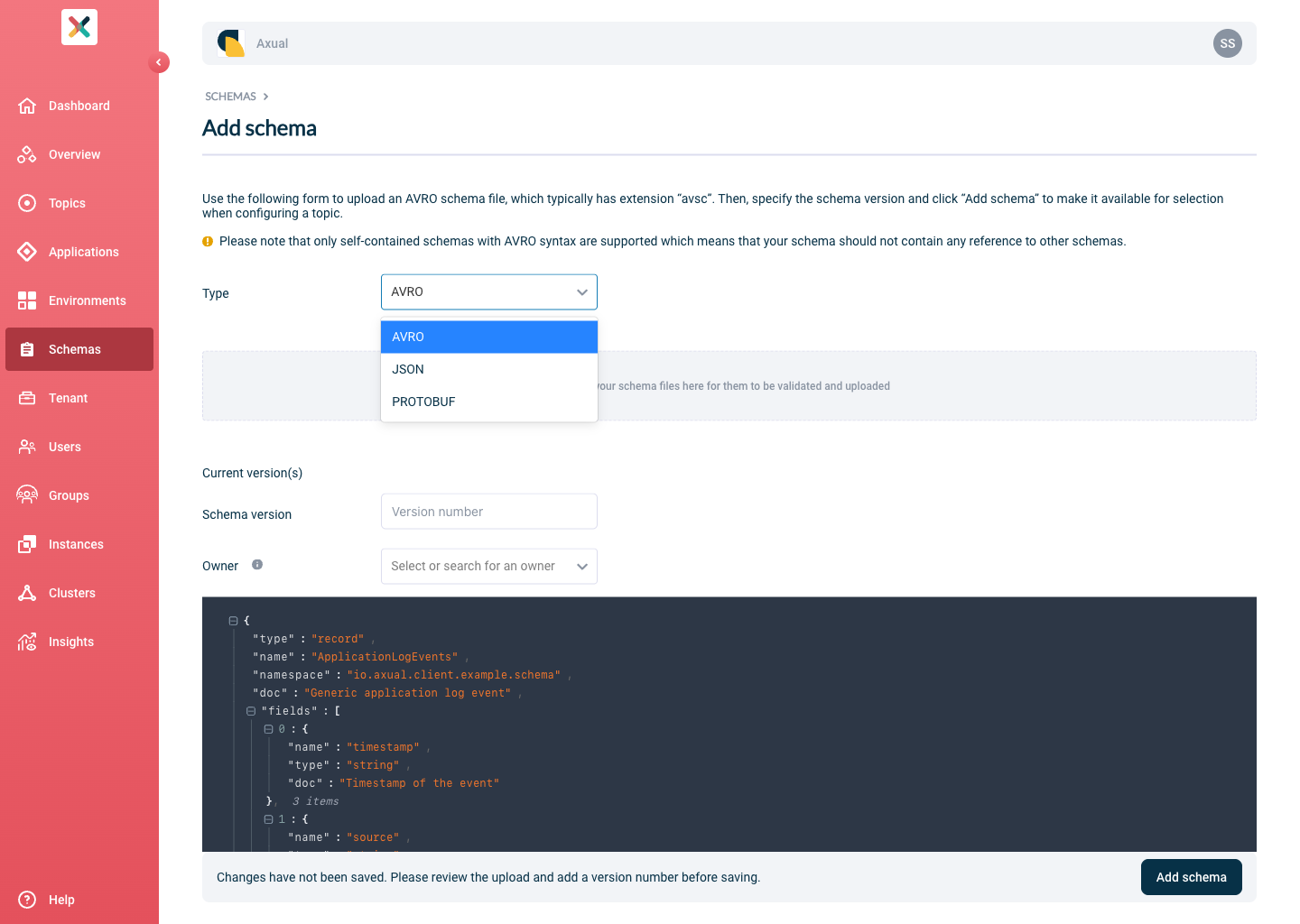Click the "Timestamp of the event" doc value

click(x=419, y=783)
